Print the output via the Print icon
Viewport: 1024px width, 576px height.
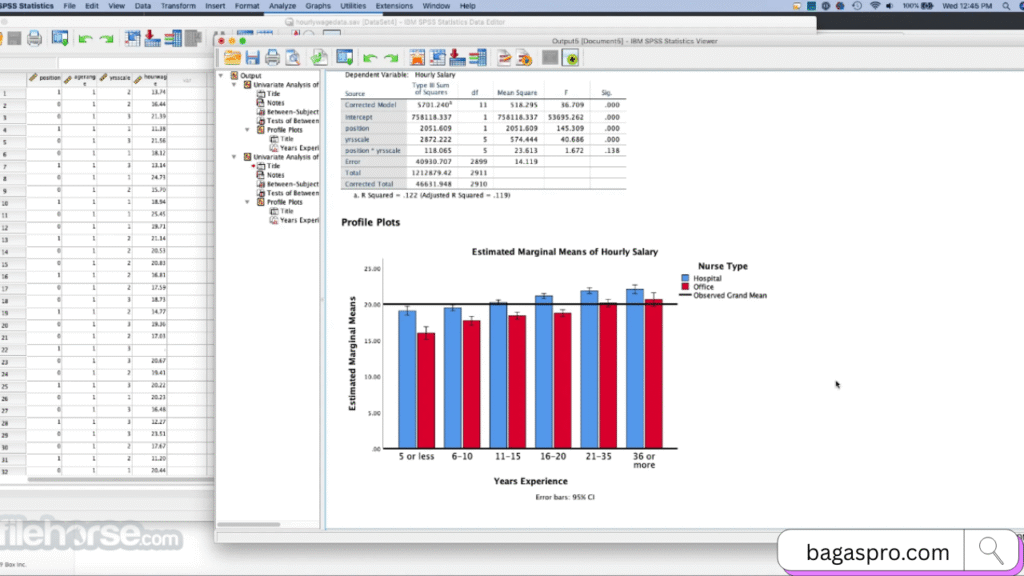tap(271, 57)
